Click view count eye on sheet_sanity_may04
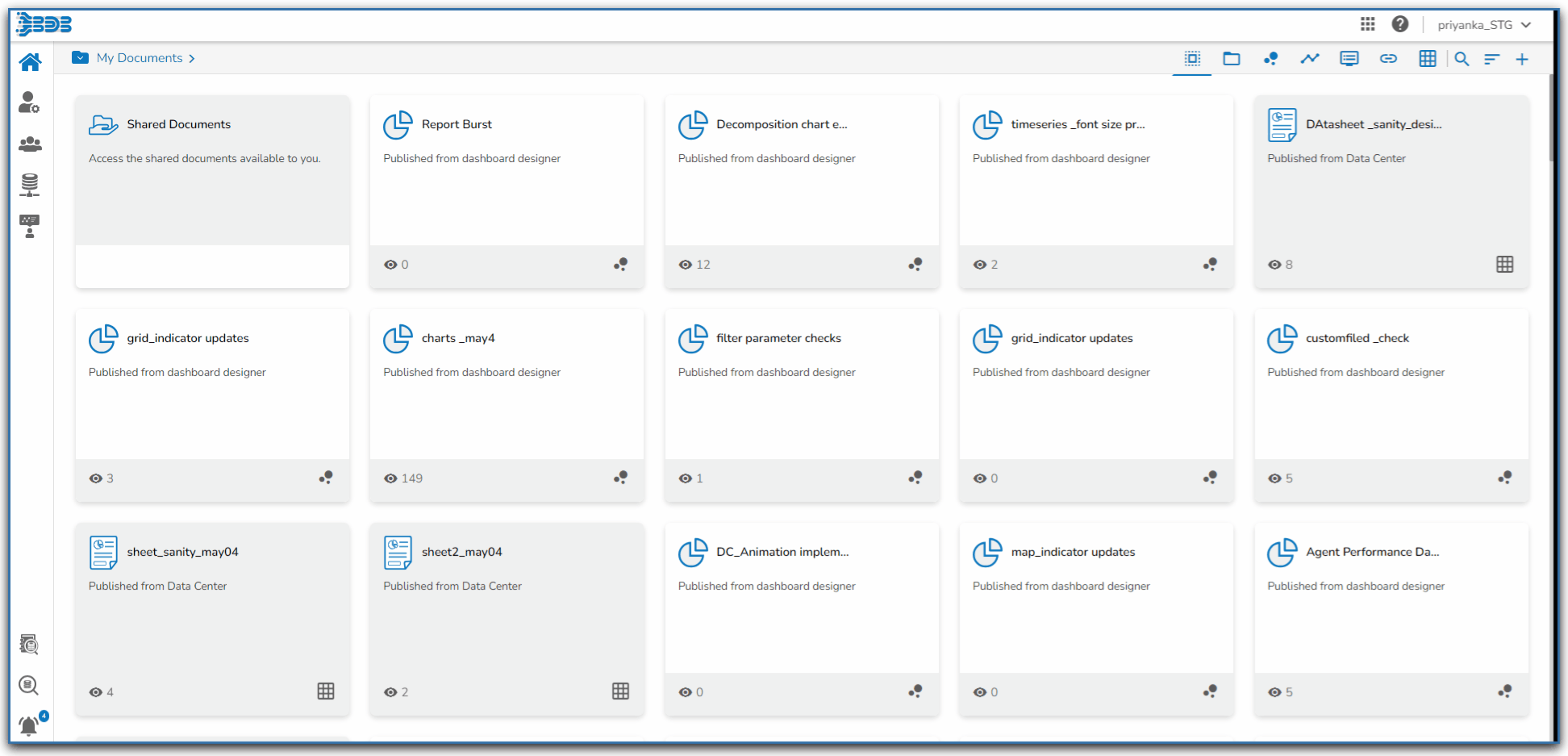The width and height of the screenshot is (1568, 756). point(96,692)
